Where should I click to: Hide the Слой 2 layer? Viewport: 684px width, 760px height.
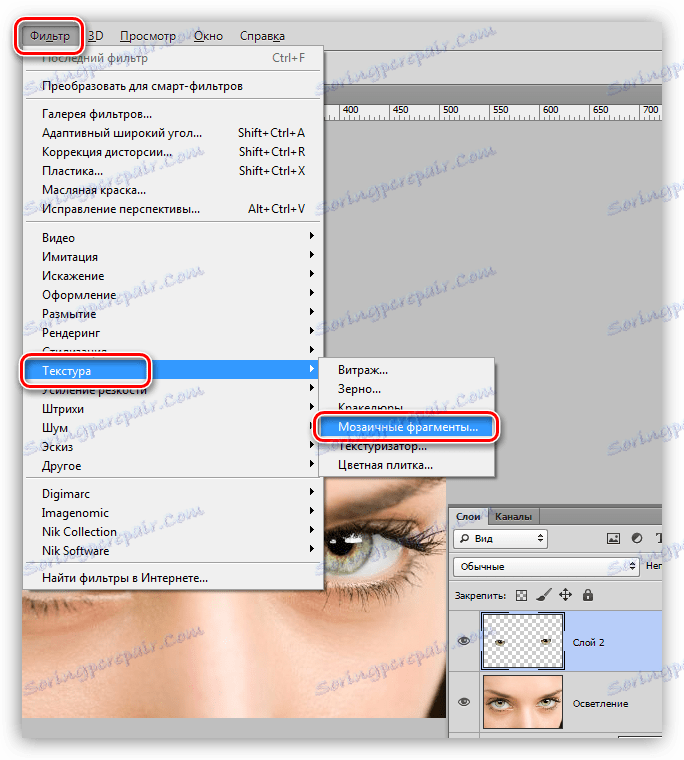click(464, 641)
